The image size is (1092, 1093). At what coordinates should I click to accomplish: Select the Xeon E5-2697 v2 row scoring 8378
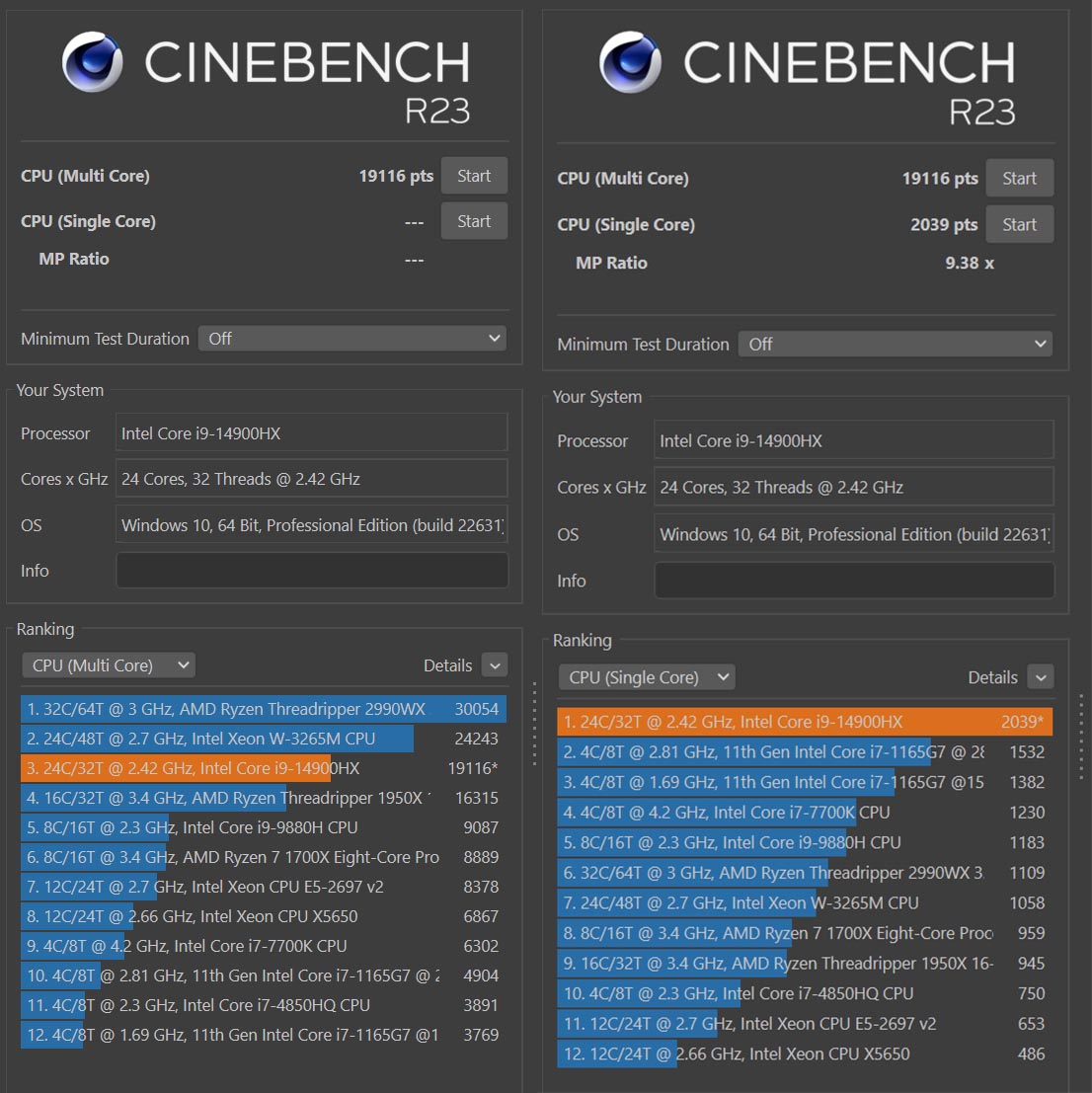coord(264,887)
